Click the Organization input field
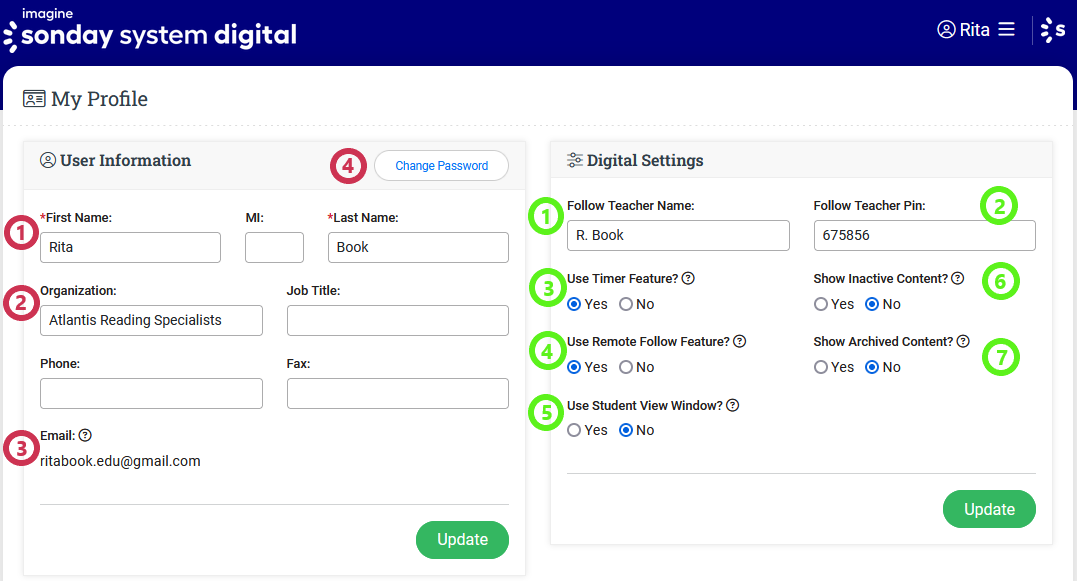1077x581 pixels. click(151, 320)
